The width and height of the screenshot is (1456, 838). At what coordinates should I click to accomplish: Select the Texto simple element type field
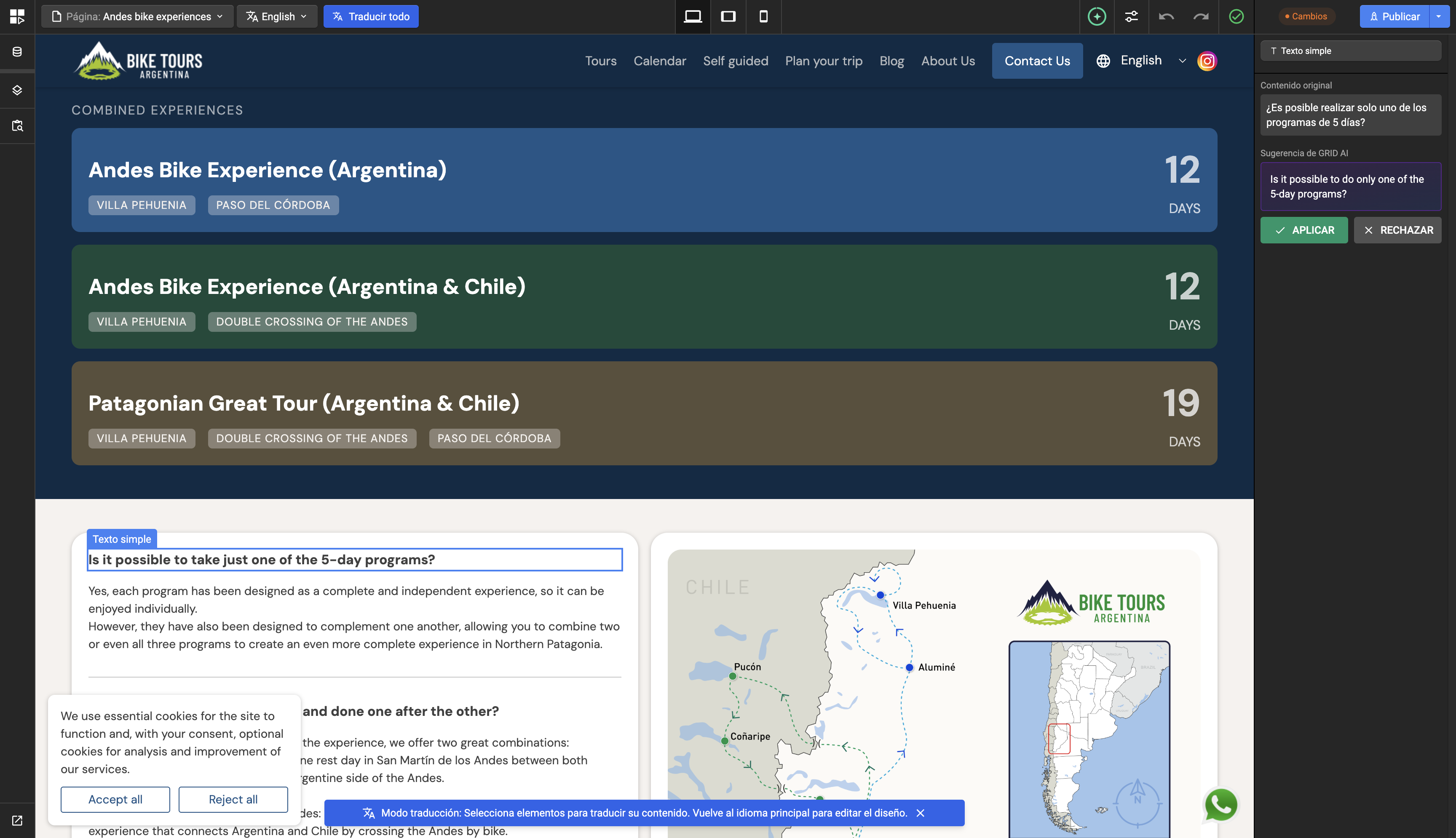[1351, 51]
